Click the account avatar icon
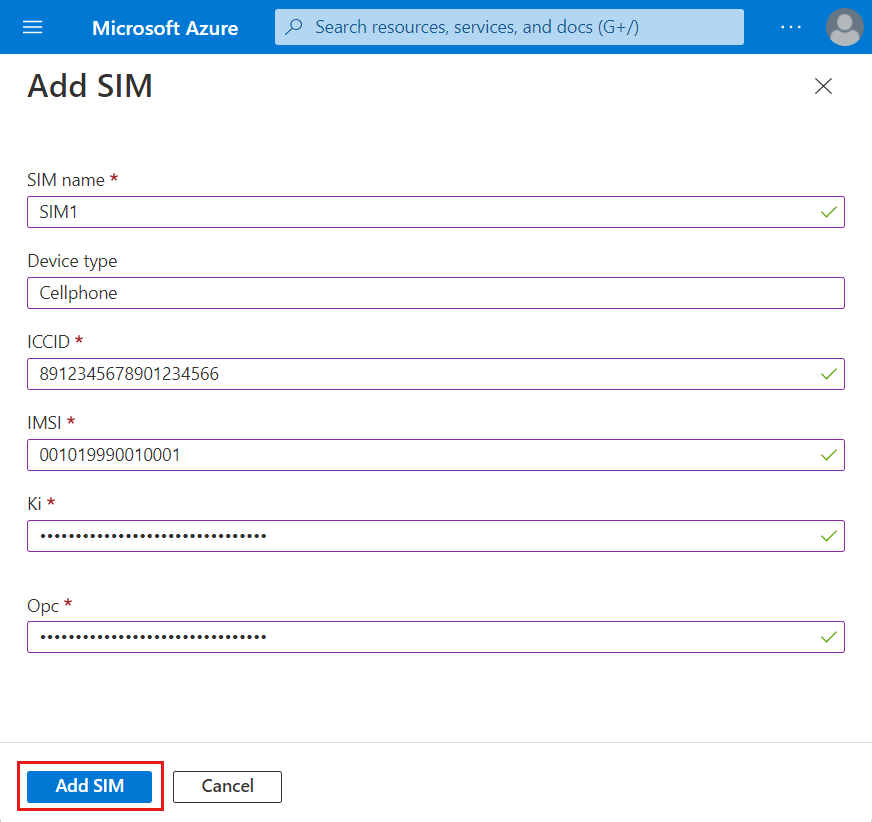This screenshot has height=822, width=872. click(x=844, y=27)
